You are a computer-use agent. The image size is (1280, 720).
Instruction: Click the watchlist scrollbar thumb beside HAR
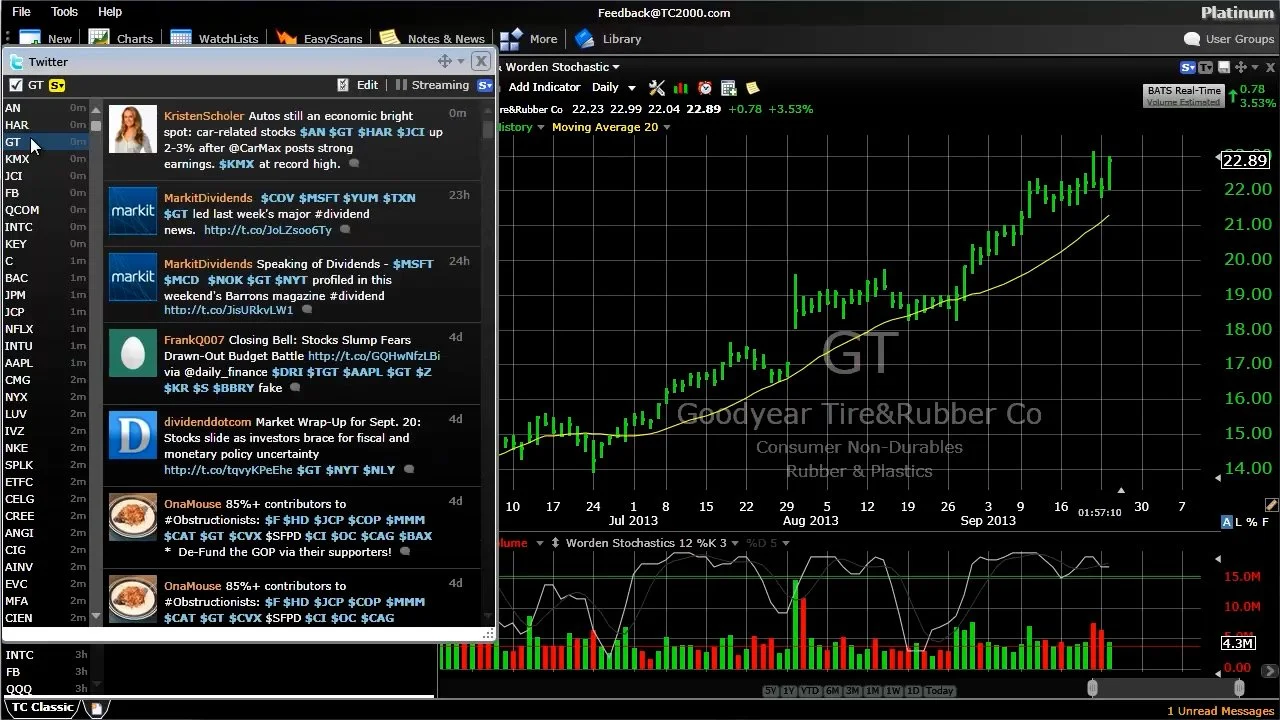pyautogui.click(x=96, y=126)
